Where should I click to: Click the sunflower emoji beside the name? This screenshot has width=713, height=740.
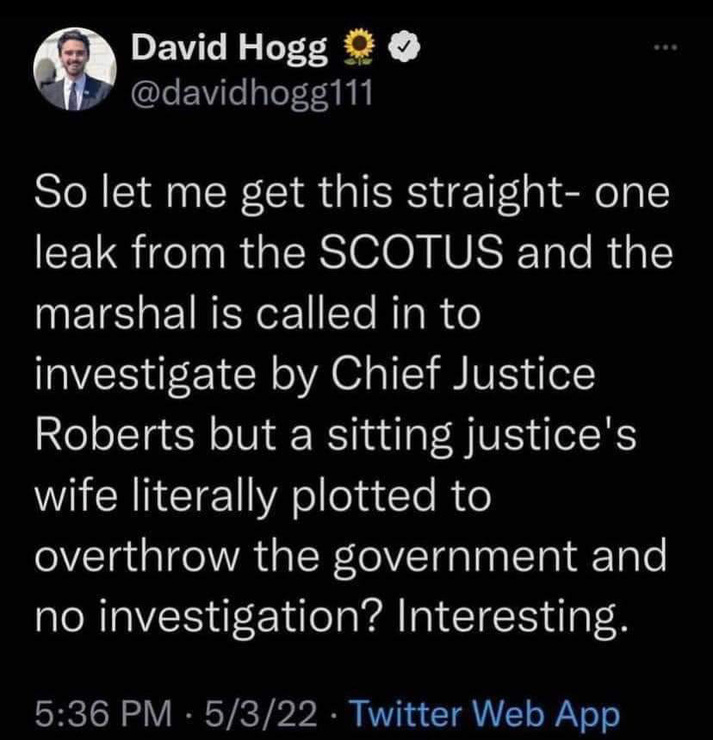point(357,48)
